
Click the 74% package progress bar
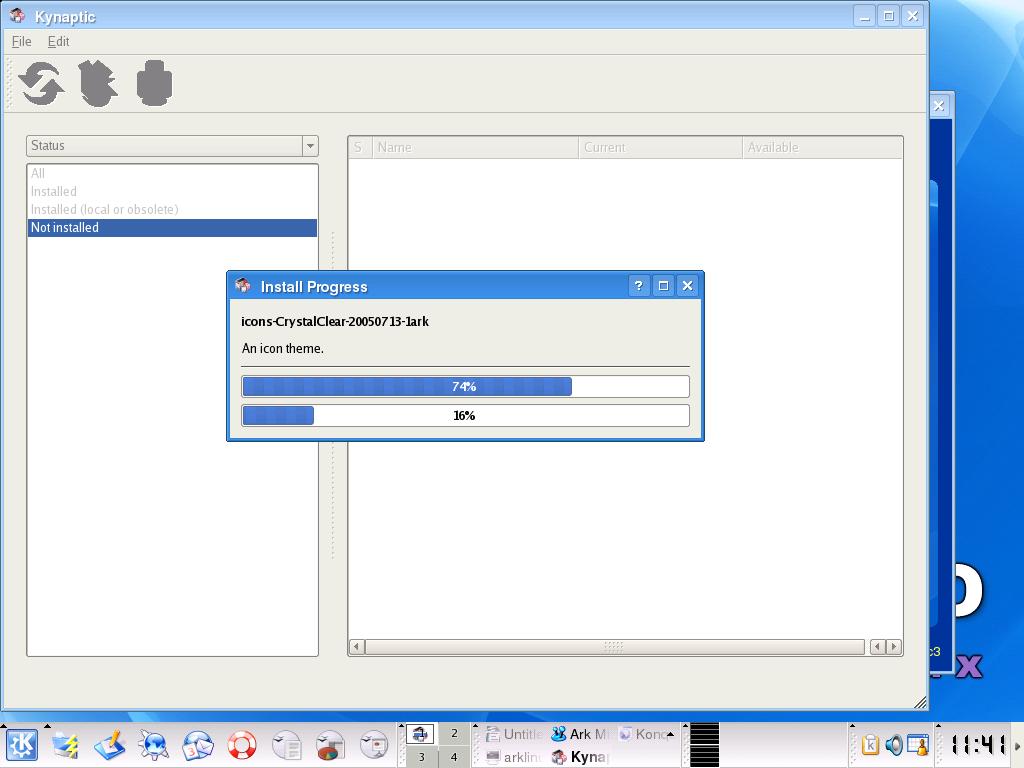point(465,387)
